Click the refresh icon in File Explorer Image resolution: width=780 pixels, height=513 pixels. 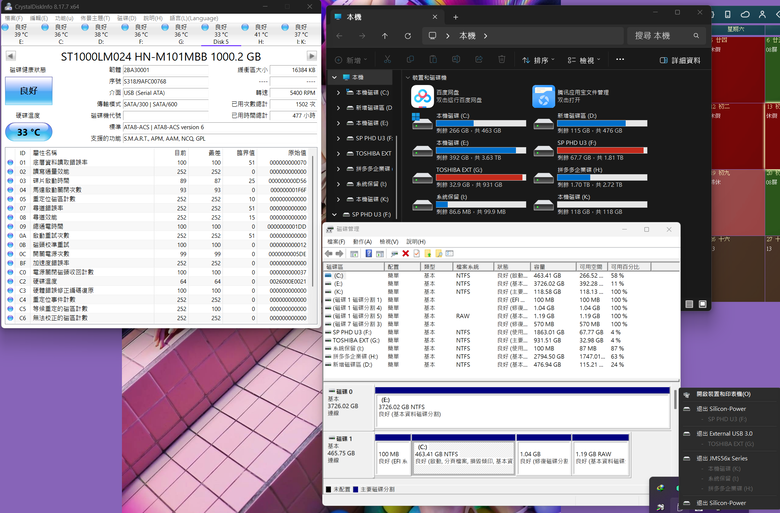pos(407,36)
